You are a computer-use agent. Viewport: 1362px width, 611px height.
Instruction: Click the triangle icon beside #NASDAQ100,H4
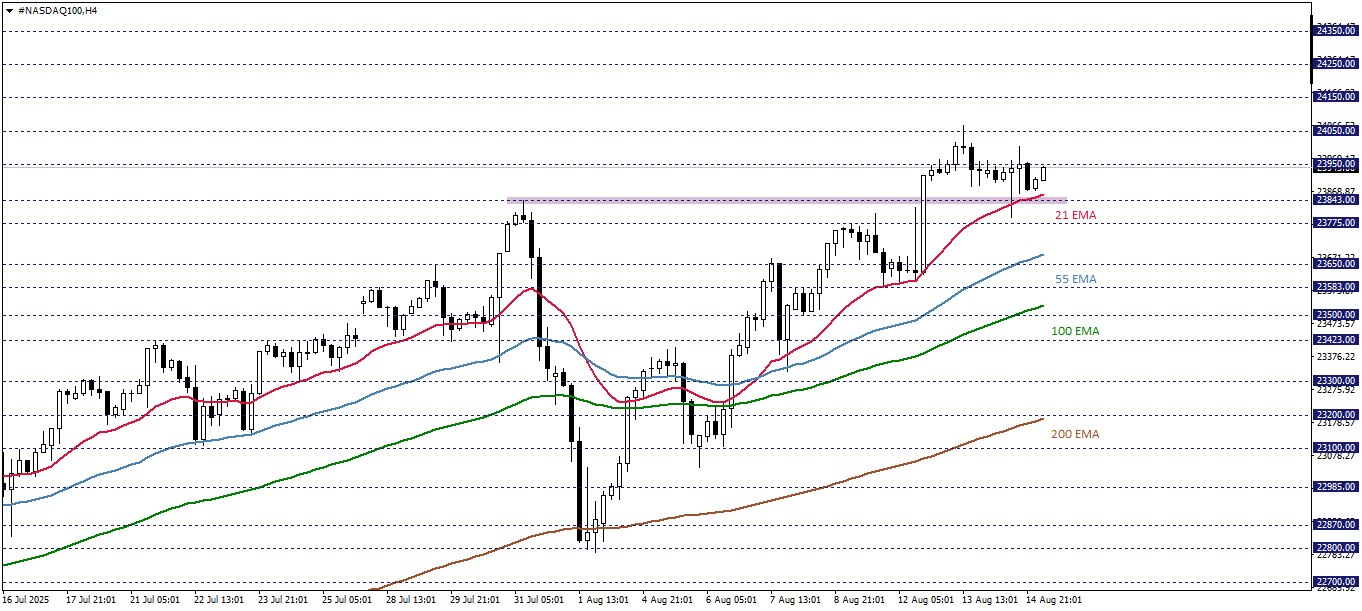(9, 9)
